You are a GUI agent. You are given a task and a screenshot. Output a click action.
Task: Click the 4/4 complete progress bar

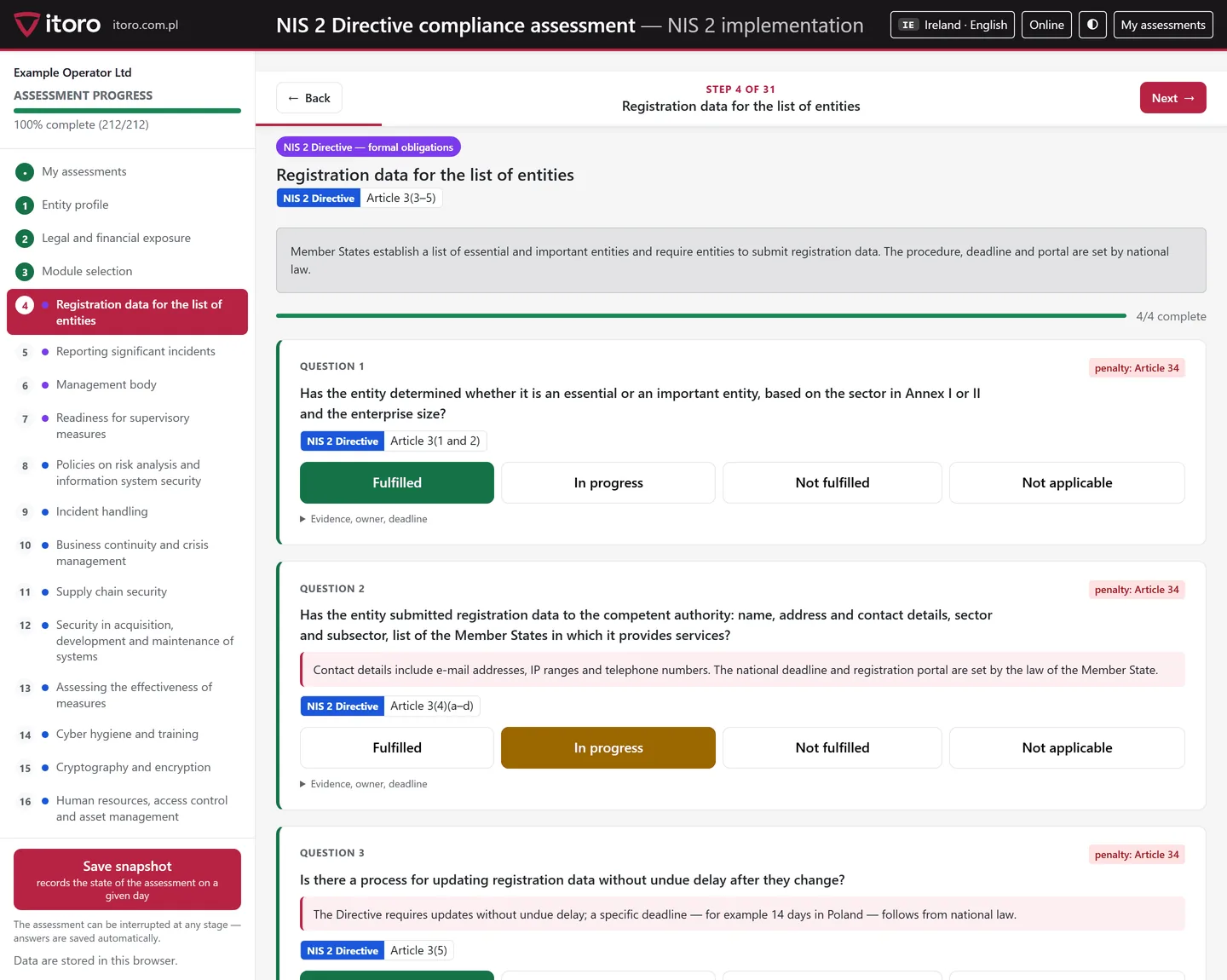[701, 315]
